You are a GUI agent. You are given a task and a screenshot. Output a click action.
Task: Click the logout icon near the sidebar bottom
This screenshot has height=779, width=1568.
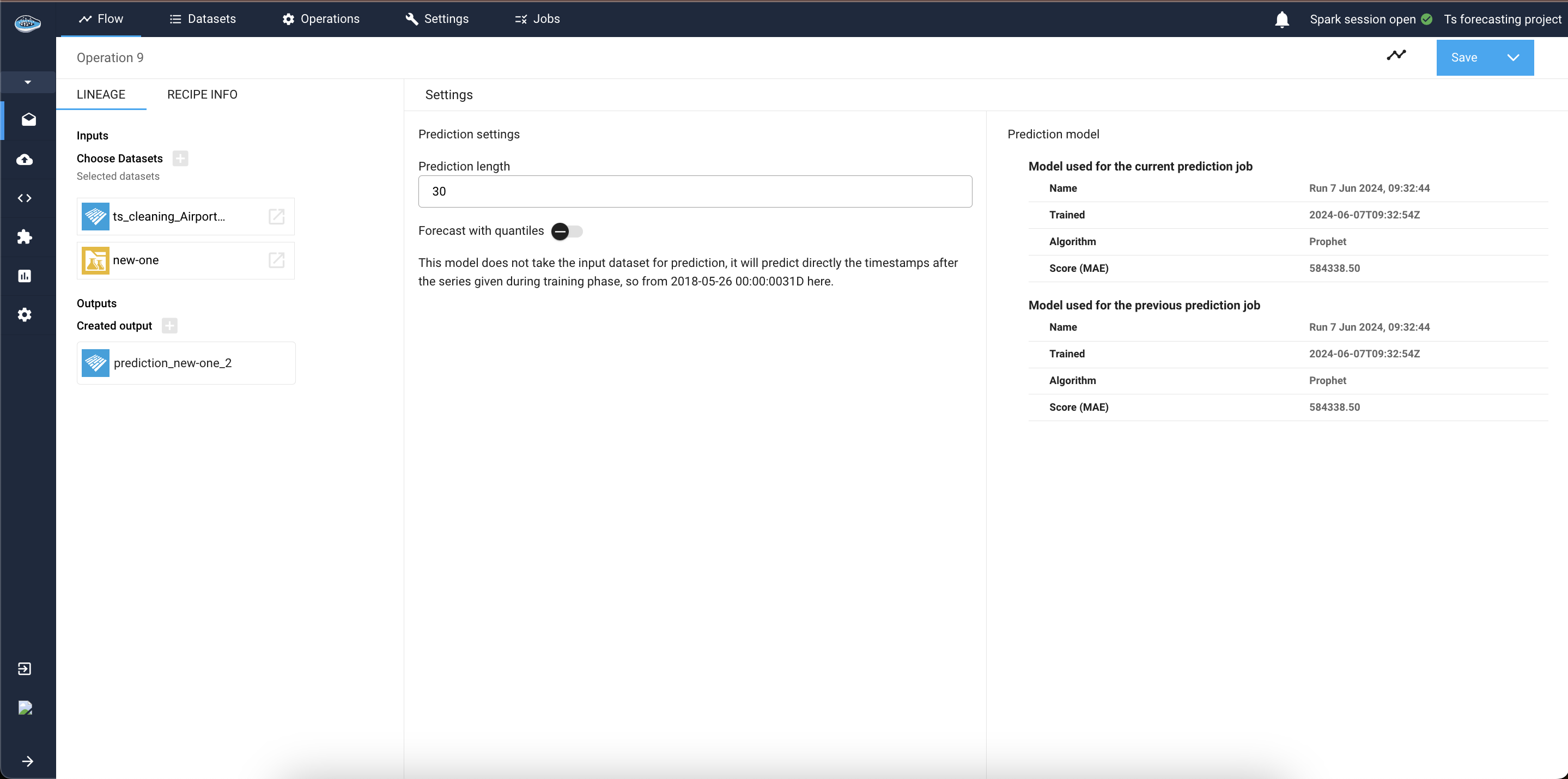(x=25, y=668)
